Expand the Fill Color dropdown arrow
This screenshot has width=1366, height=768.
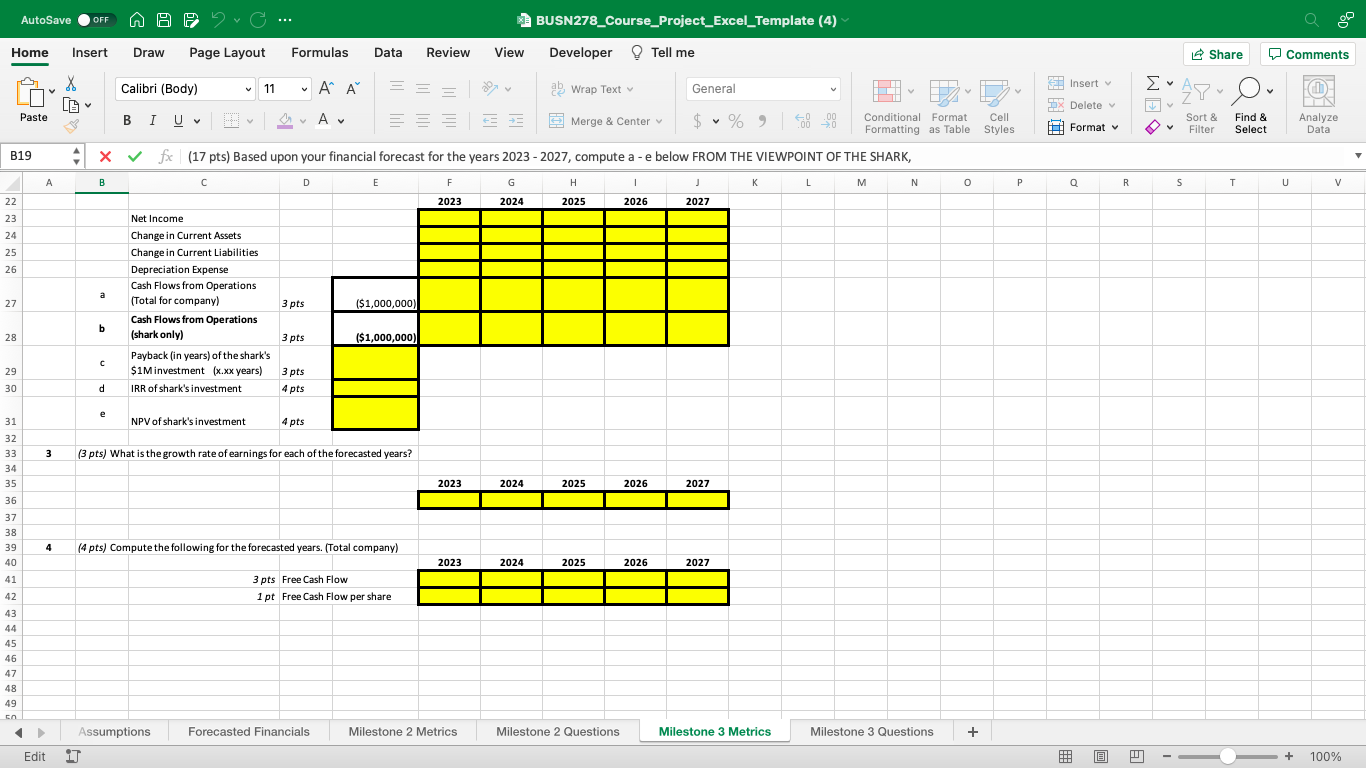(300, 120)
